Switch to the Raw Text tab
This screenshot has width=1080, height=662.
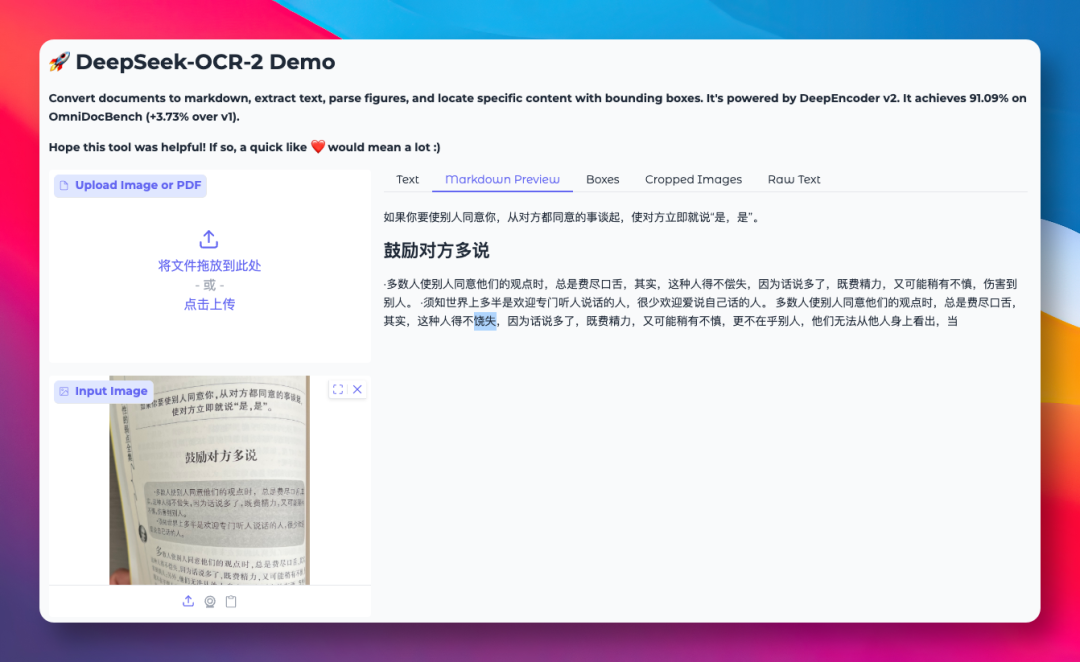(x=794, y=179)
